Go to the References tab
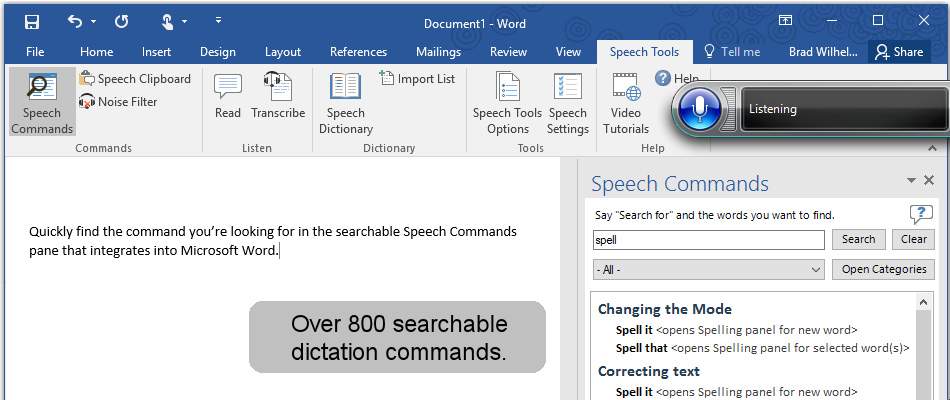Image resolution: width=950 pixels, height=400 pixels. pos(359,52)
